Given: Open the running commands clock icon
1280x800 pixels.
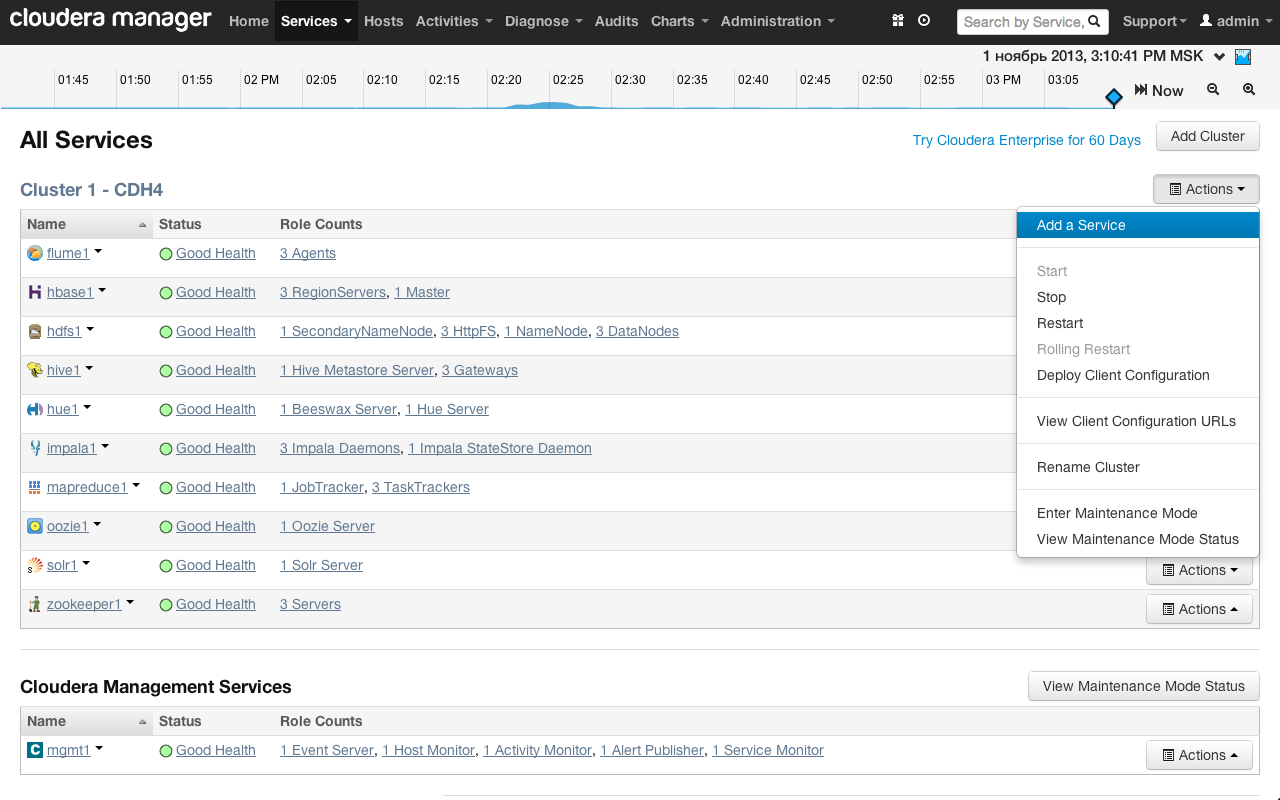Looking at the screenshot, I should click(924, 21).
